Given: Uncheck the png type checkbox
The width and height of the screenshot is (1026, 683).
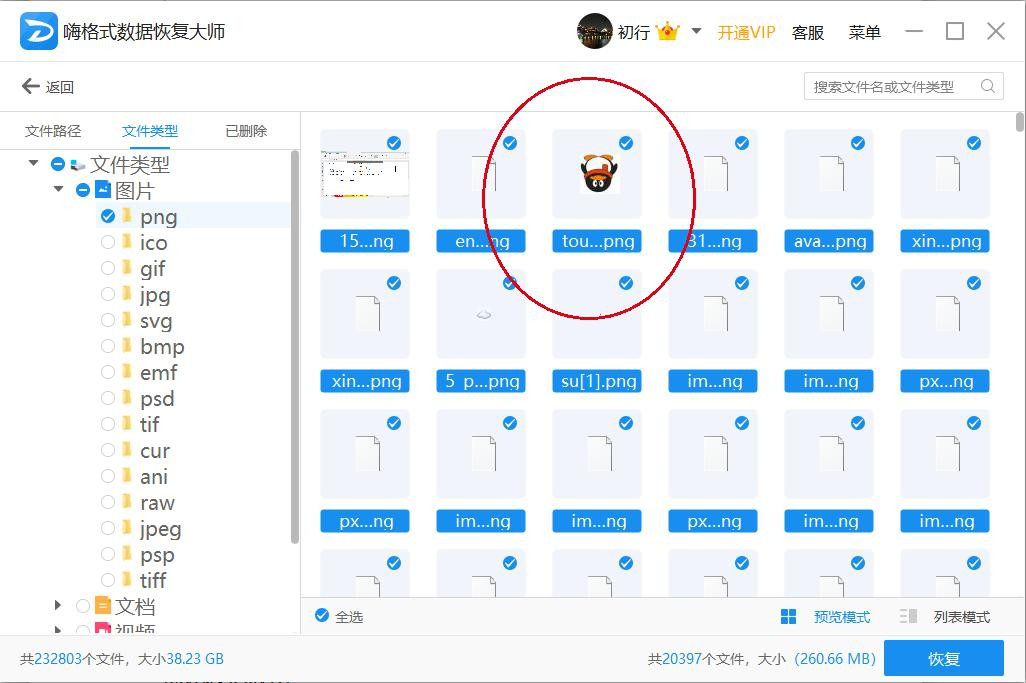Looking at the screenshot, I should tap(108, 216).
